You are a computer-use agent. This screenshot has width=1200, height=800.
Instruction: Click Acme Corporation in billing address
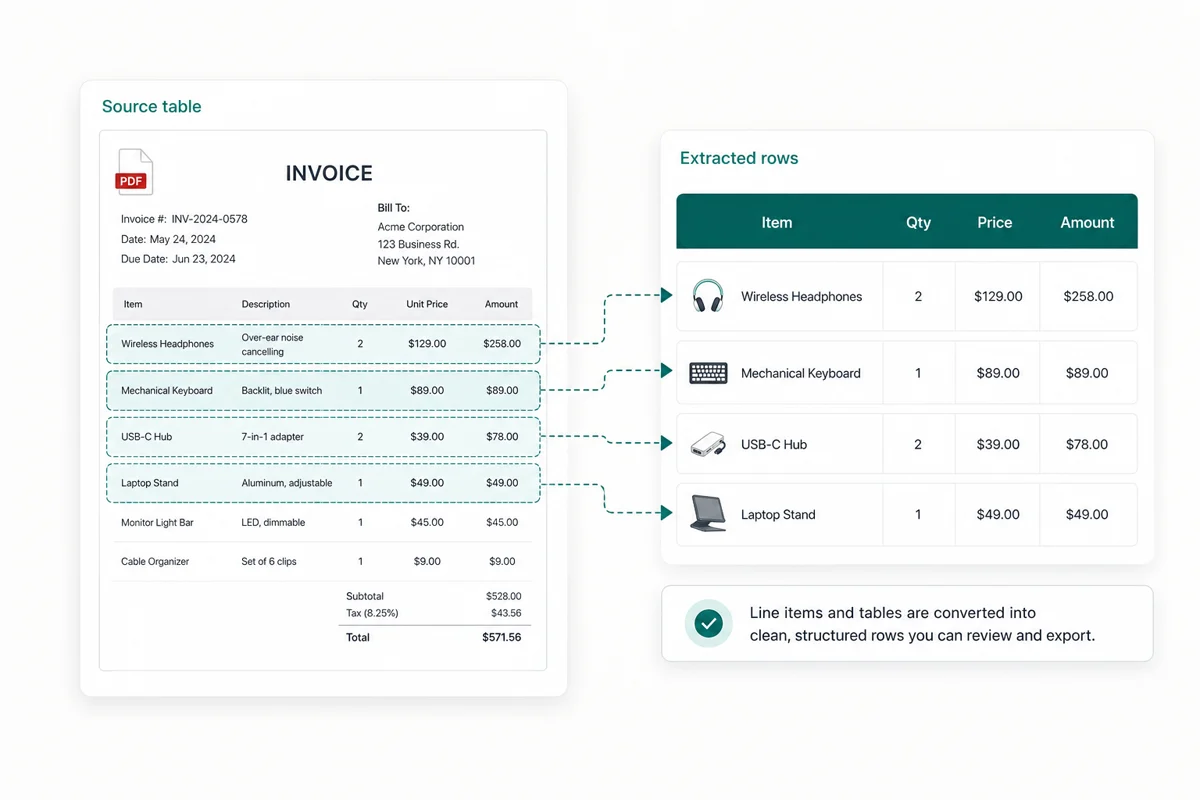[x=421, y=227]
